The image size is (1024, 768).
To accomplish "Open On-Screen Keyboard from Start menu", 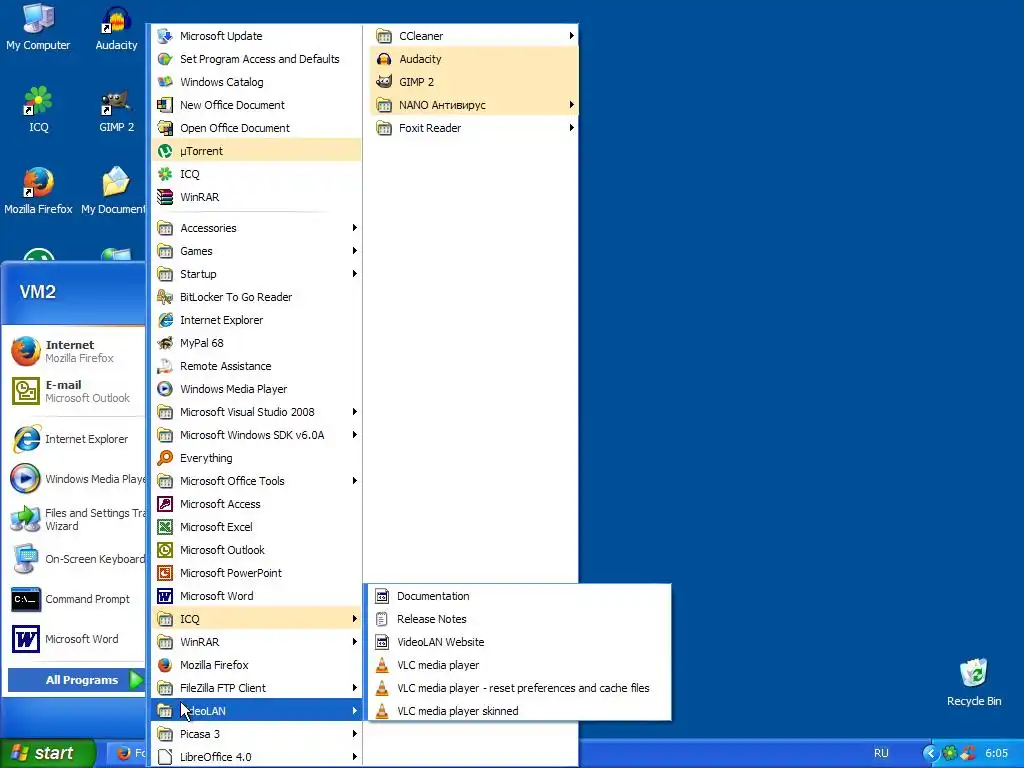I will tap(76, 559).
